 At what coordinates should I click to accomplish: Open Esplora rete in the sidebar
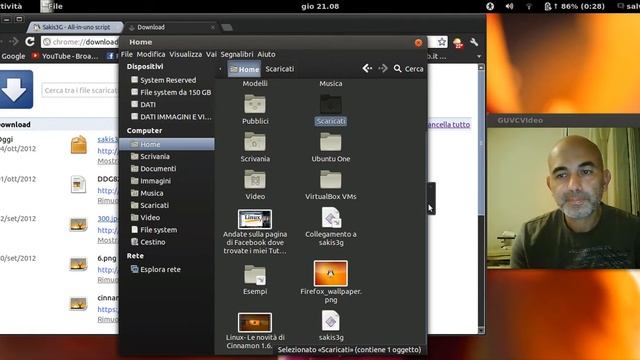pyautogui.click(x=167, y=269)
